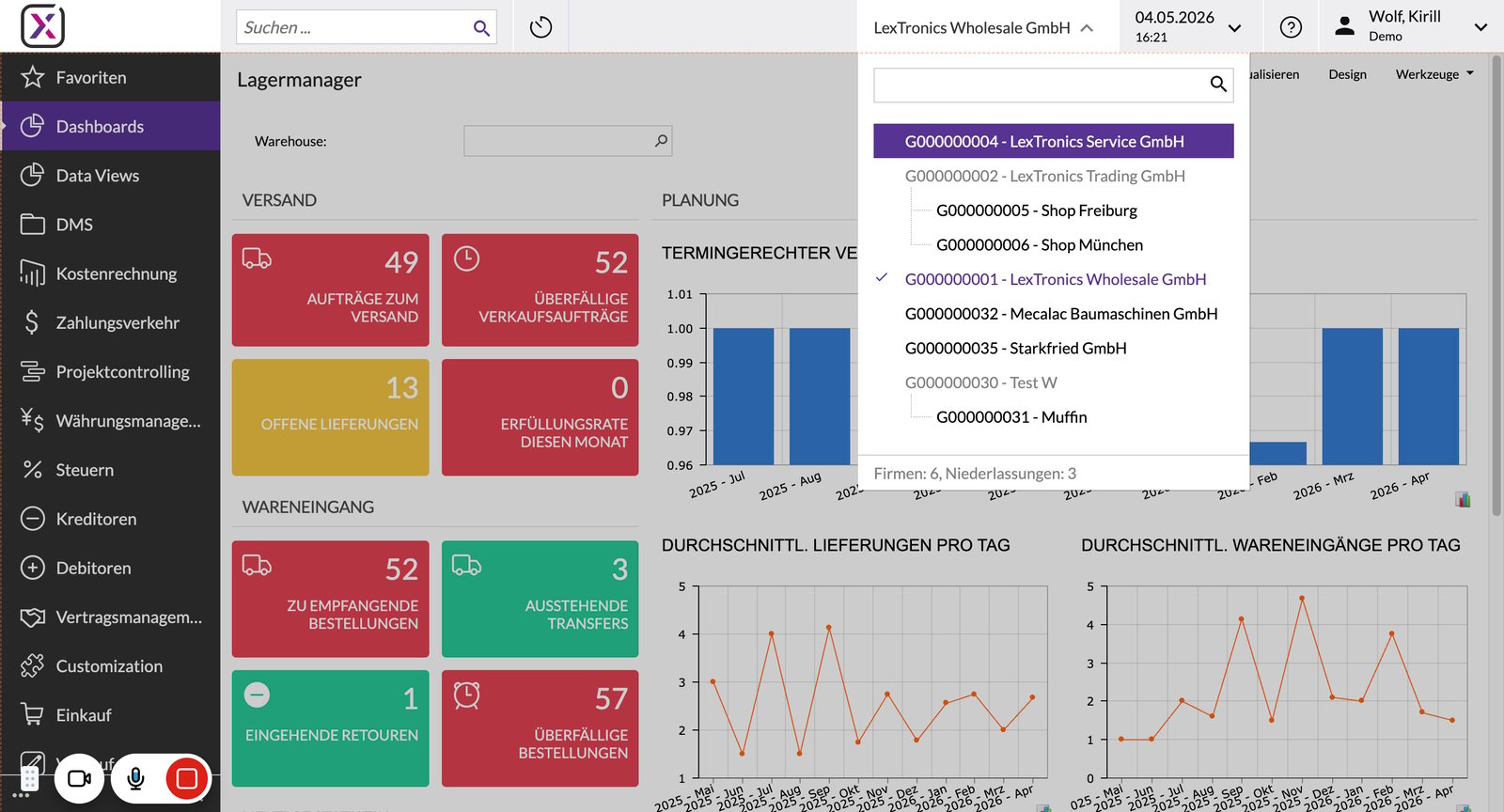The image size is (1504, 812).
Task: Click the company search magnifier icon
Action: (x=1218, y=85)
